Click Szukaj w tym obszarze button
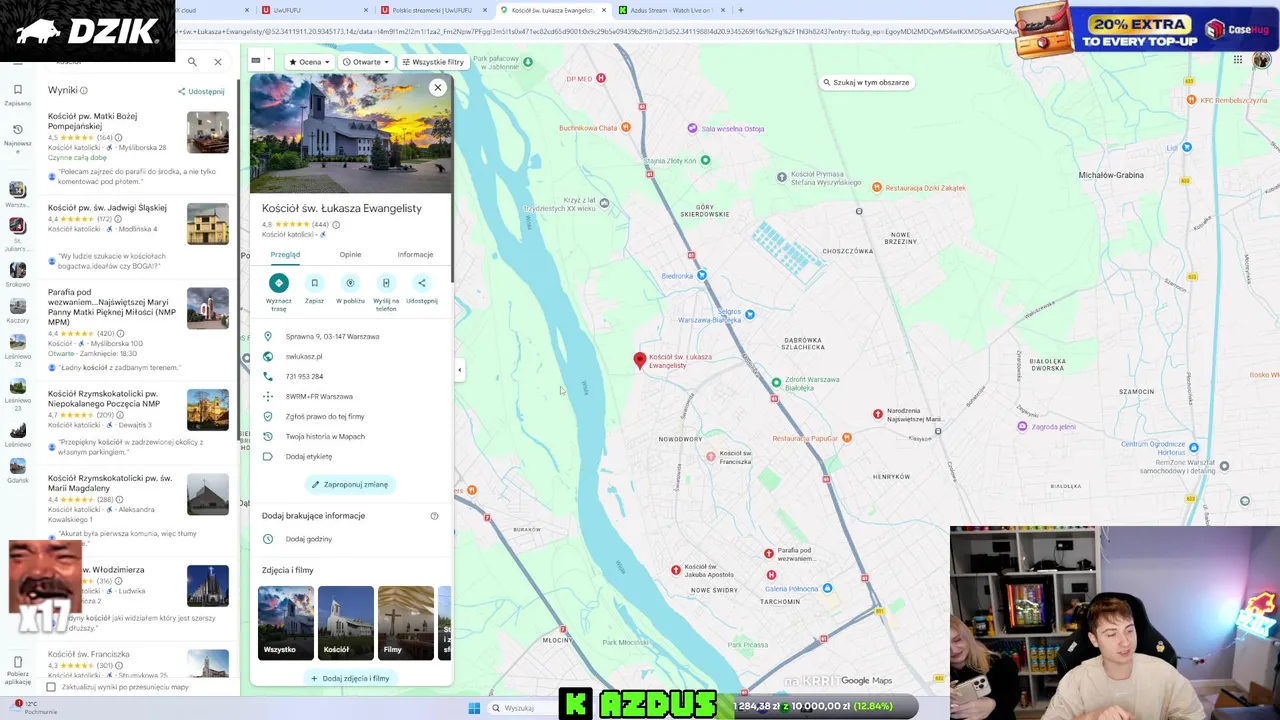This screenshot has width=1280, height=720. (866, 82)
